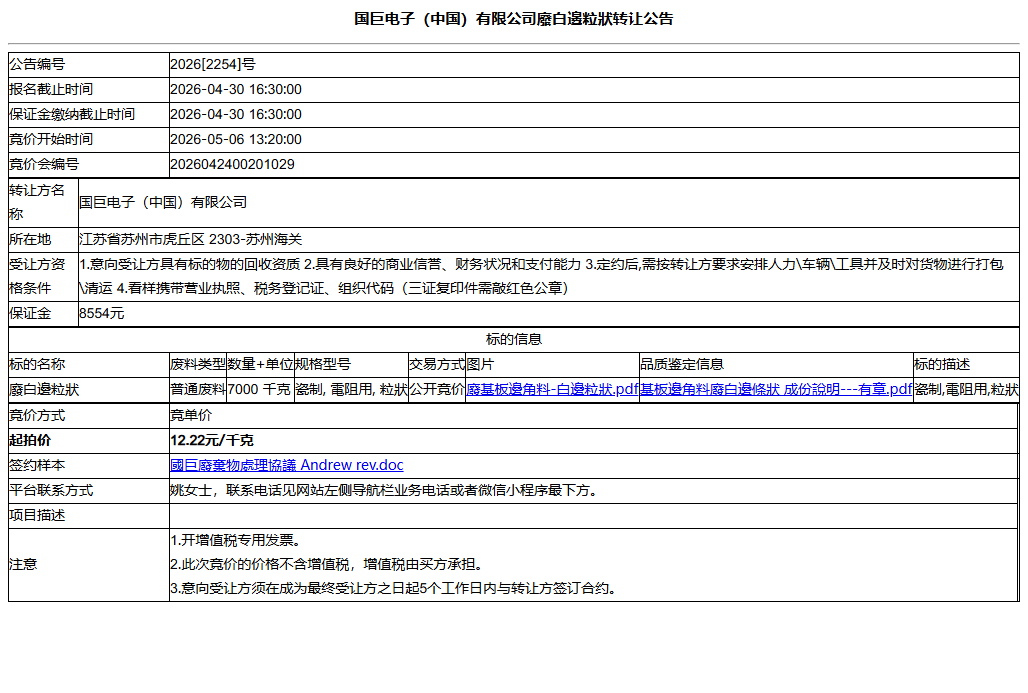Select auction number 2026042400201029
The width and height of the screenshot is (1028, 693).
(232, 164)
